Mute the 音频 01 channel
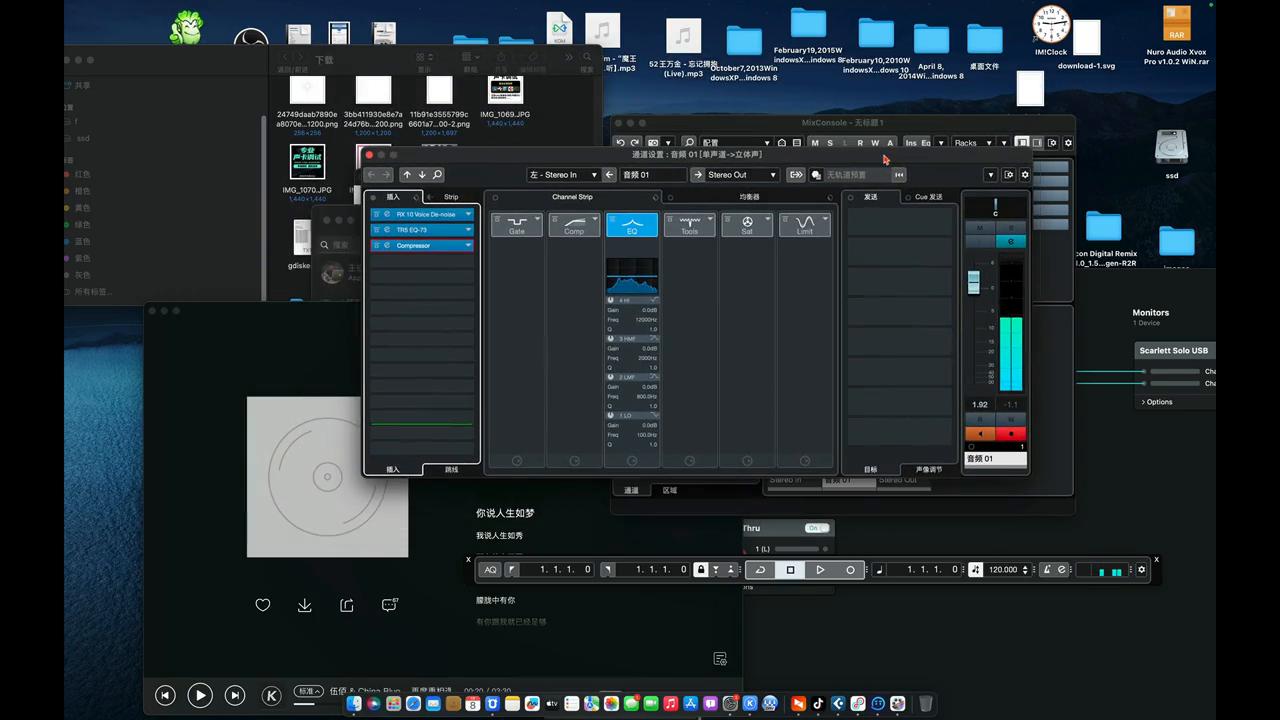Viewport: 1280px width, 720px height. [980, 229]
